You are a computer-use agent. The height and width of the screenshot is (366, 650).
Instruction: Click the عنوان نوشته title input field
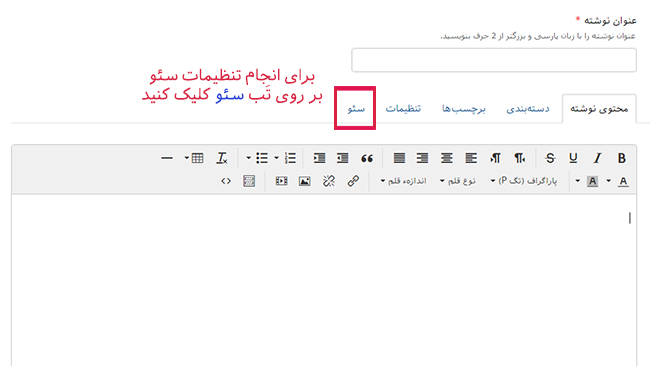494,60
